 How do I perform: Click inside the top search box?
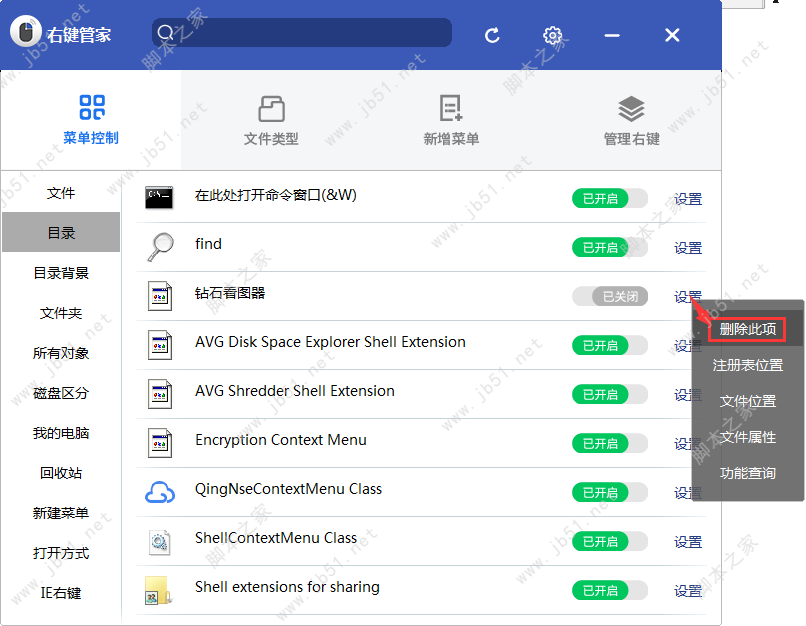click(x=300, y=32)
